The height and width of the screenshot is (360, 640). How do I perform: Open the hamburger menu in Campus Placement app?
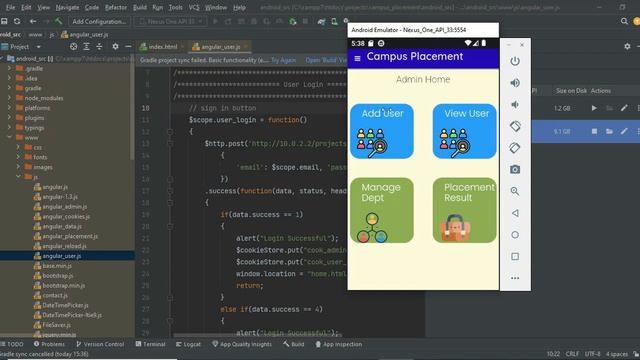pos(357,58)
